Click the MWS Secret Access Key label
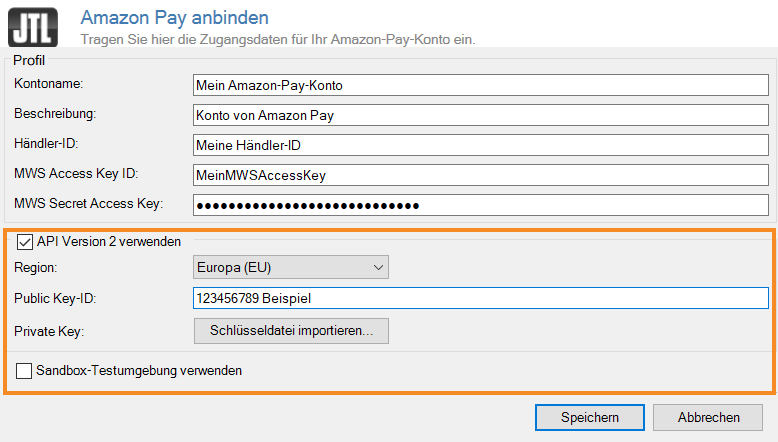 coord(88,204)
